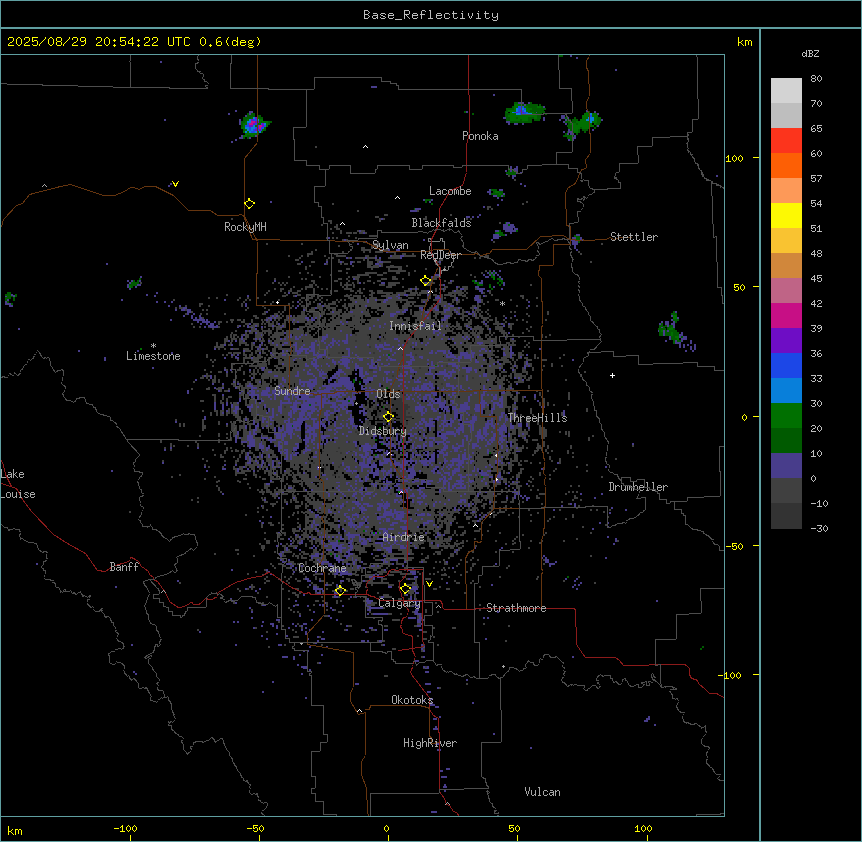Click the yellow diamond marker near RockyMH
Viewport: 862px width, 842px height.
250,204
